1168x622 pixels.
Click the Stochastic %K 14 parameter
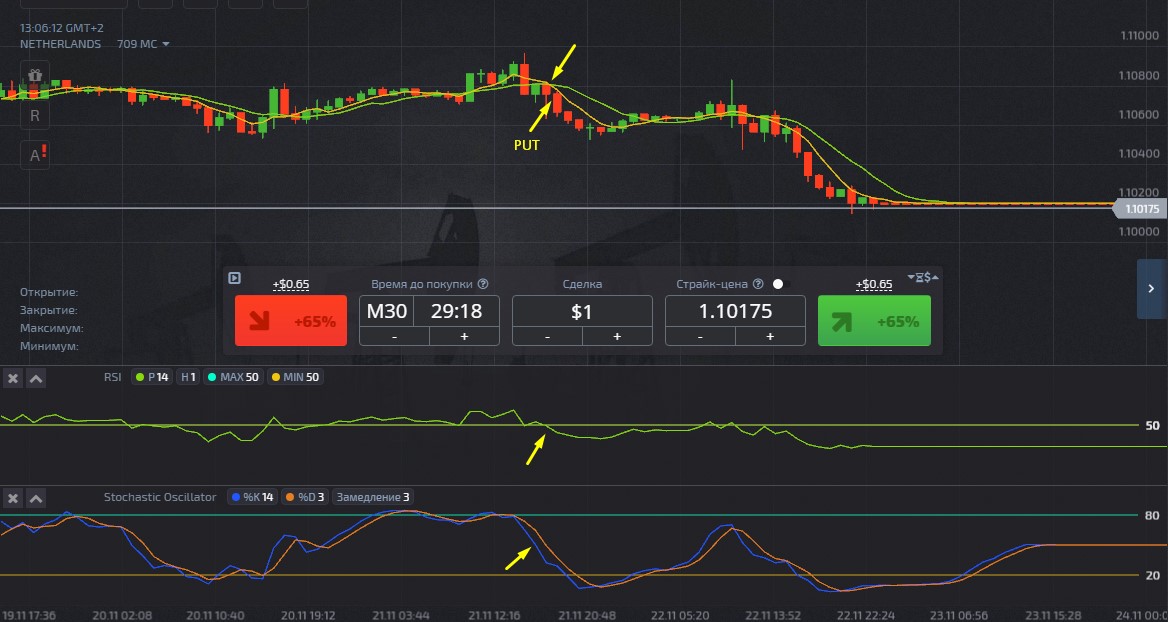(252, 497)
